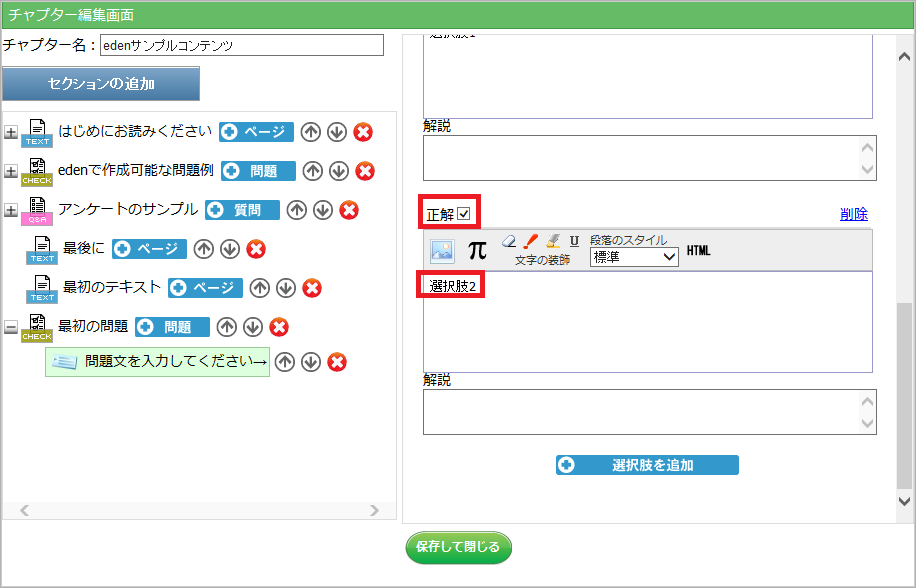
Task: Add 問題 to 最初の問題 section
Action: pos(172,327)
